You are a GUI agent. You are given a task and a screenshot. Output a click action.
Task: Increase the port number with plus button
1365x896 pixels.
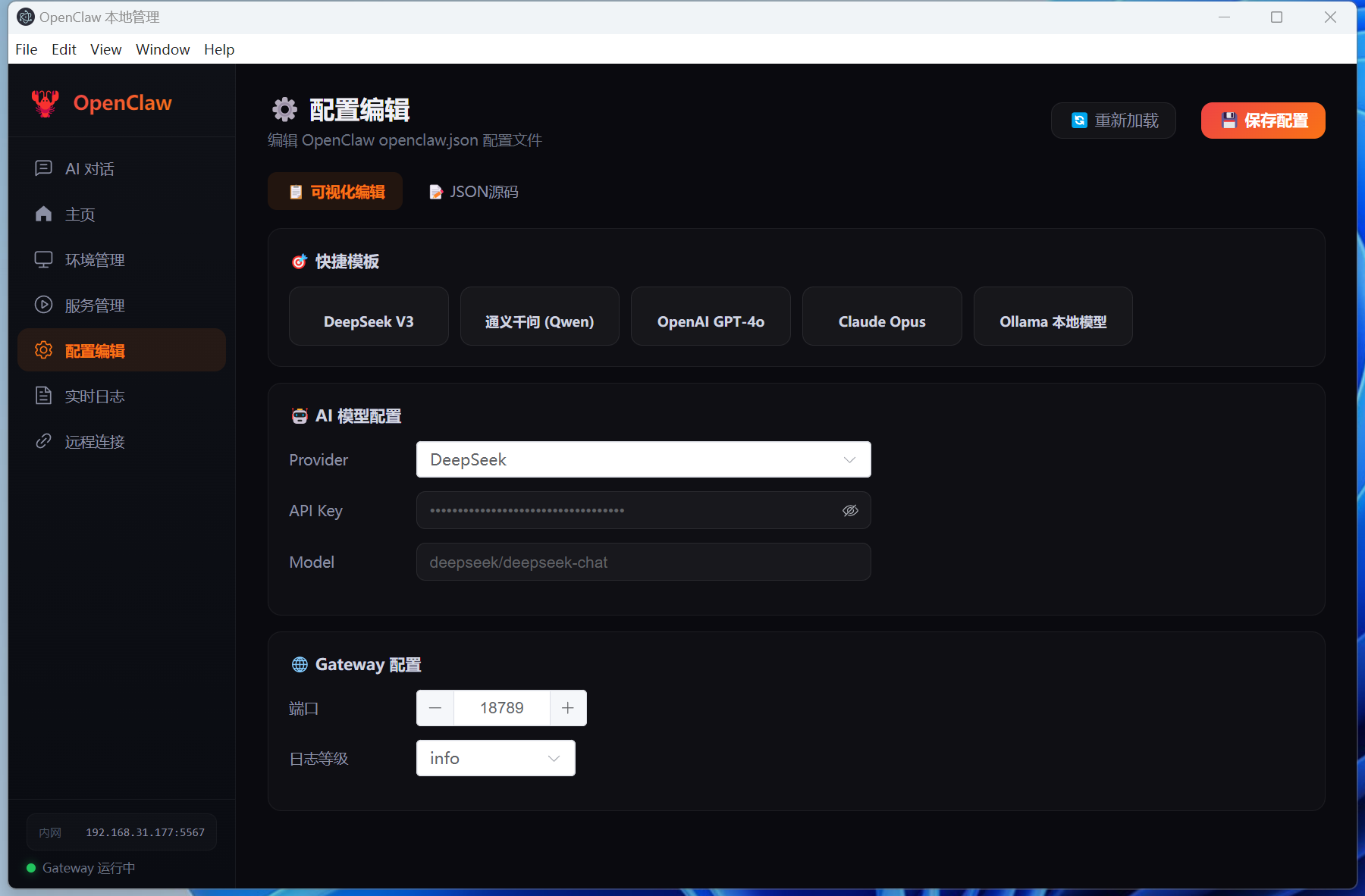(568, 708)
